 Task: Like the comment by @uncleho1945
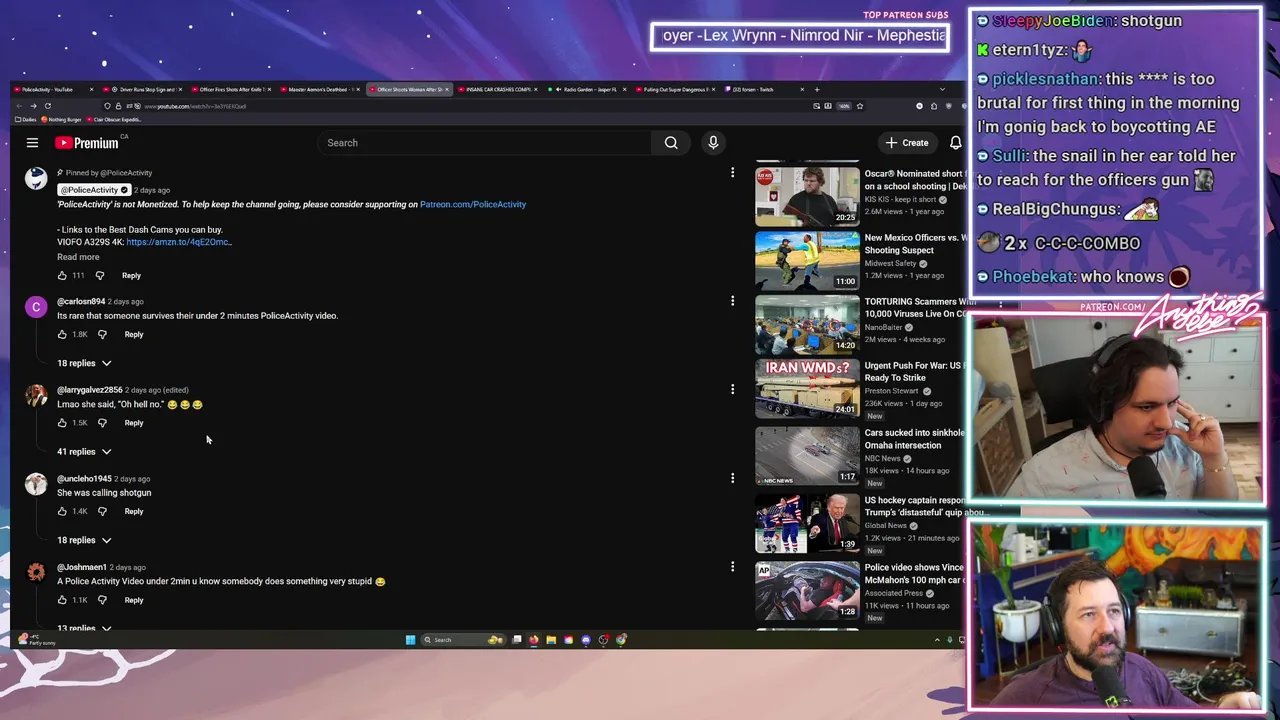tap(62, 511)
